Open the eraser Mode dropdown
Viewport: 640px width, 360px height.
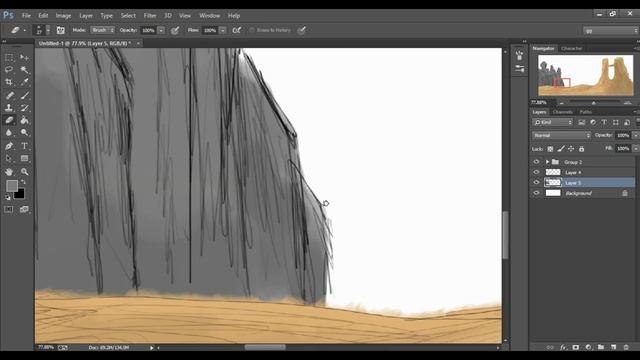pyautogui.click(x=102, y=30)
